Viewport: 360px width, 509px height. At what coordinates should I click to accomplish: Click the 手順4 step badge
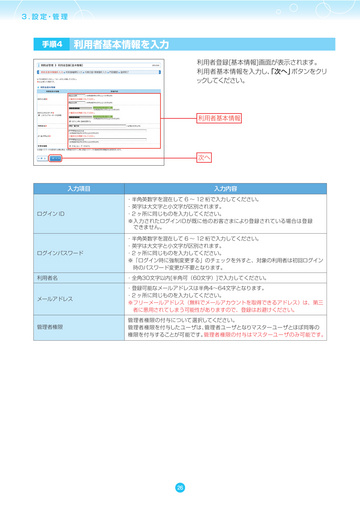pyautogui.click(x=52, y=44)
